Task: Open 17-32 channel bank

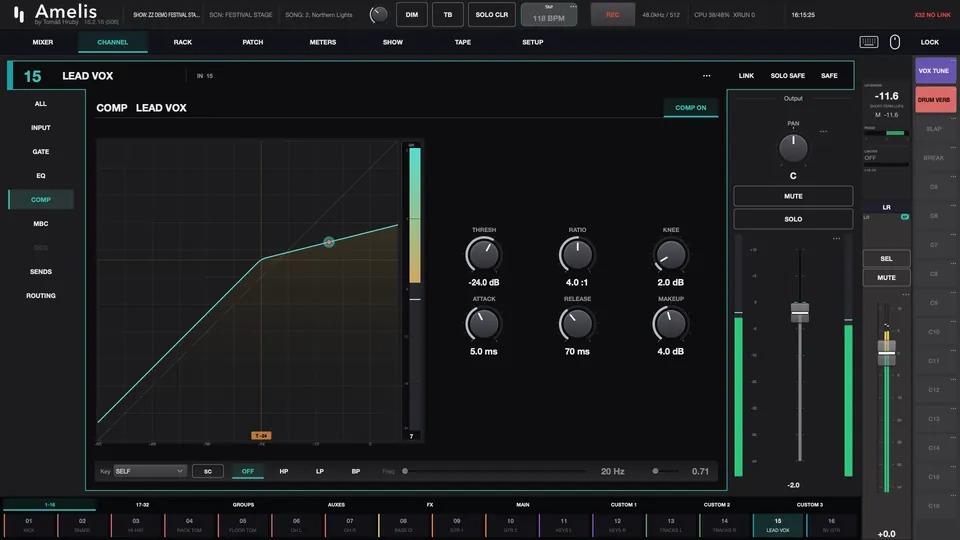Action: [x=142, y=505]
